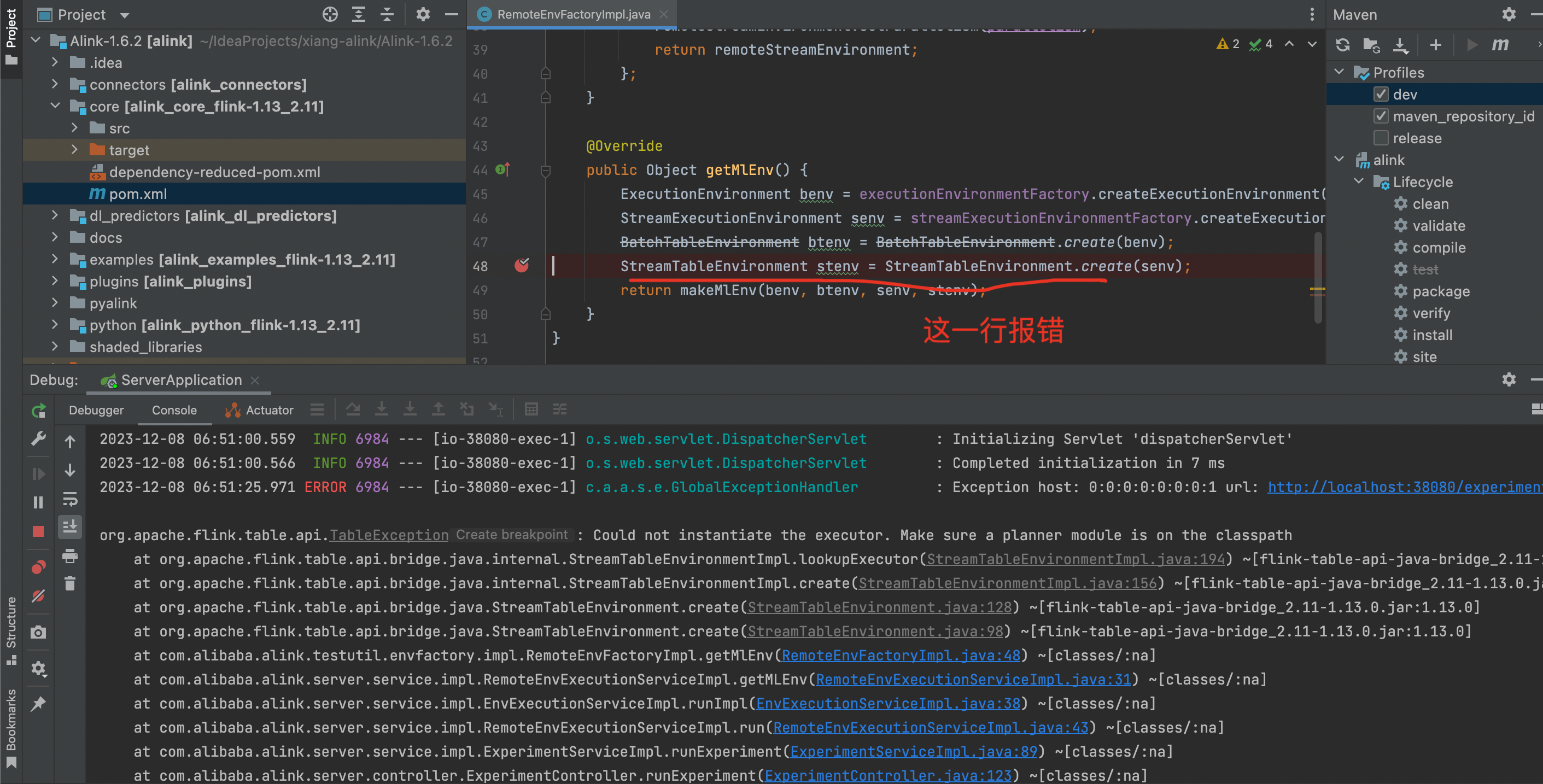1543x784 pixels.
Task: Click editor tab options three dots
Action: click(1312, 14)
